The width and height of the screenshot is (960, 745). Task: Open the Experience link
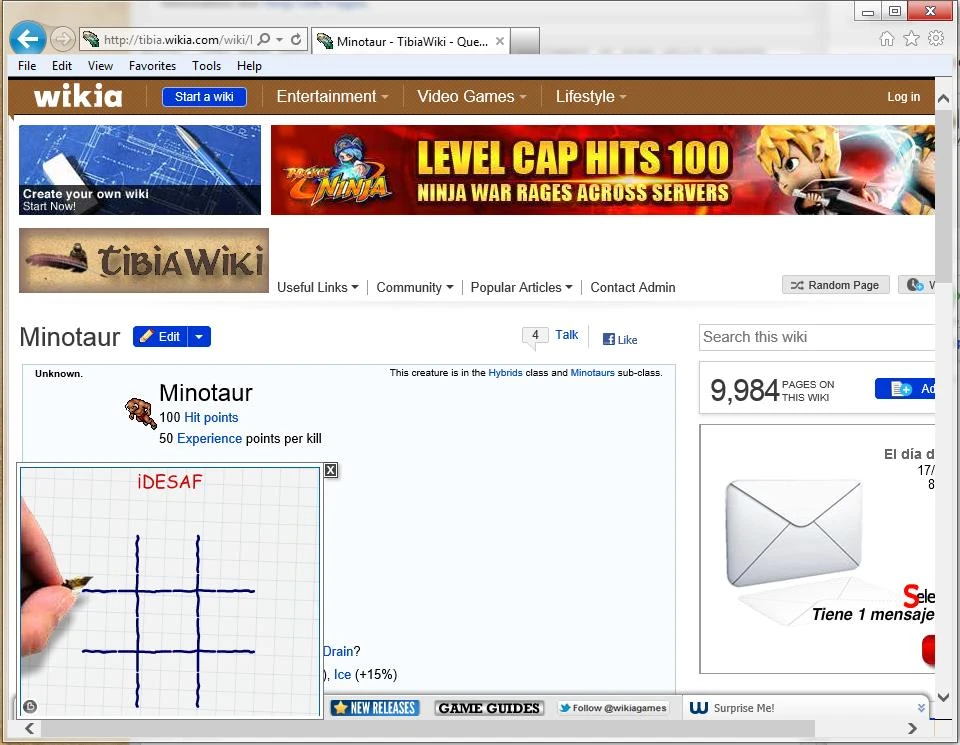[209, 438]
